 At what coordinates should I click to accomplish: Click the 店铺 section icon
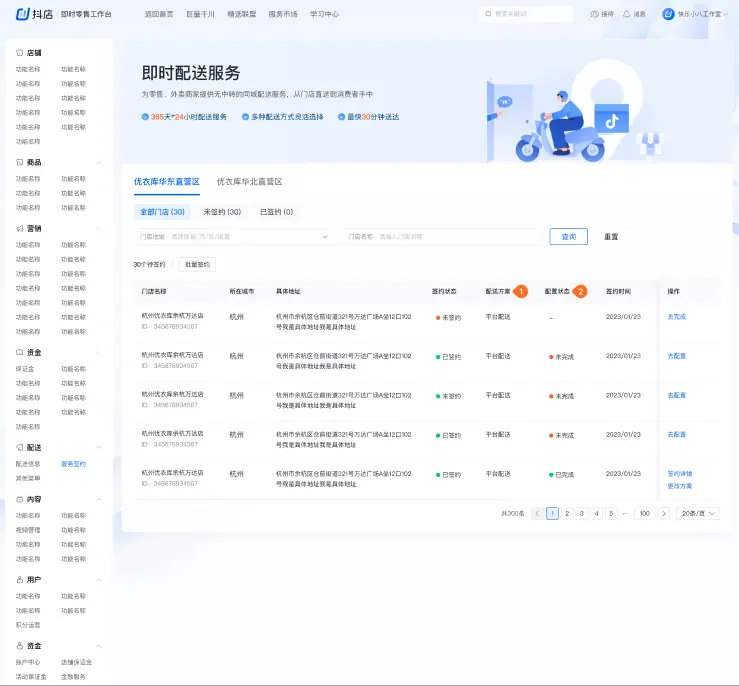pyautogui.click(x=19, y=53)
